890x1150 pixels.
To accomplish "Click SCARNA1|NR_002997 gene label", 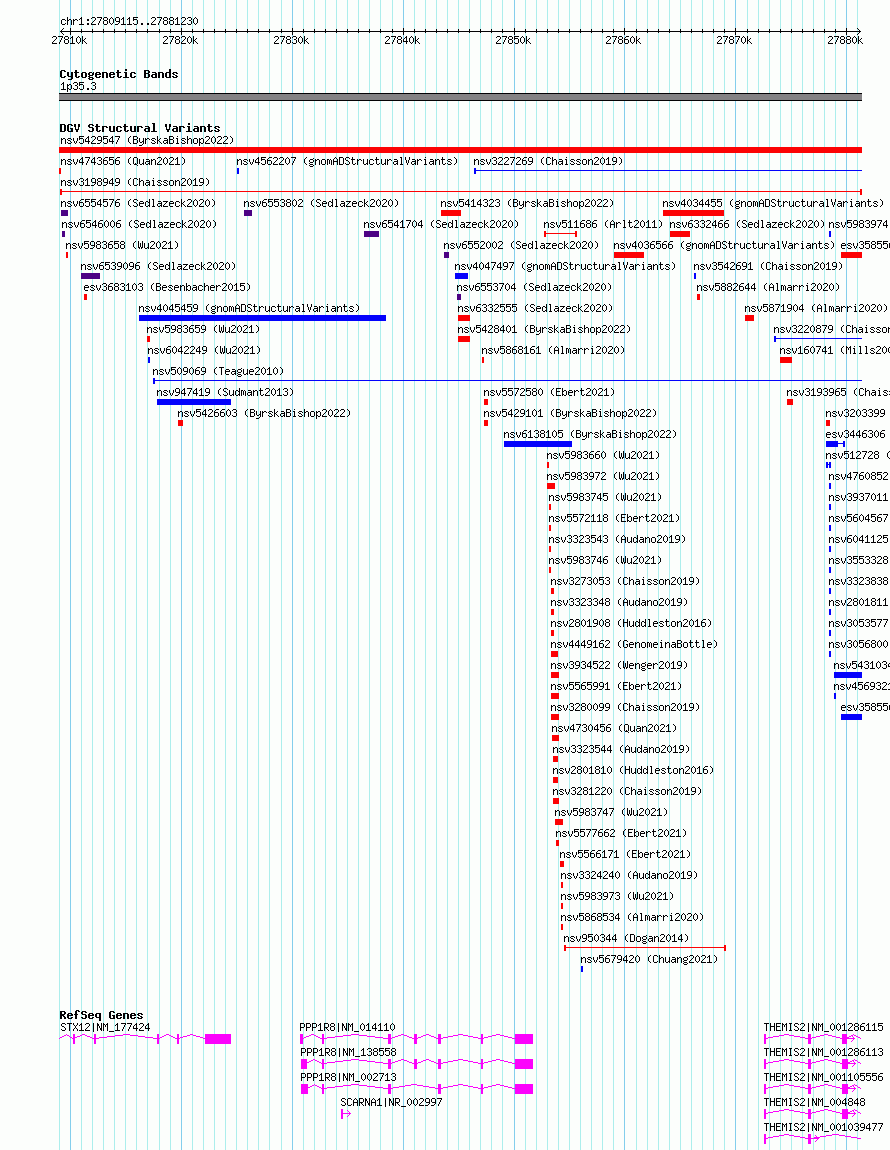I will (x=391, y=1102).
